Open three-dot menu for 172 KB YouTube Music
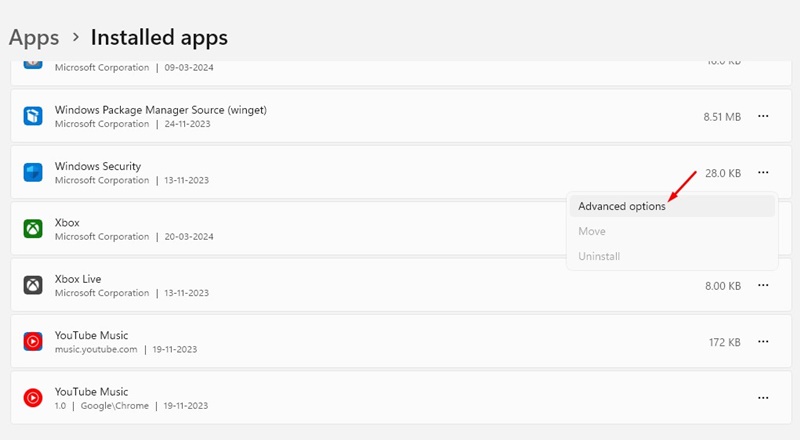The image size is (800, 440). point(763,342)
